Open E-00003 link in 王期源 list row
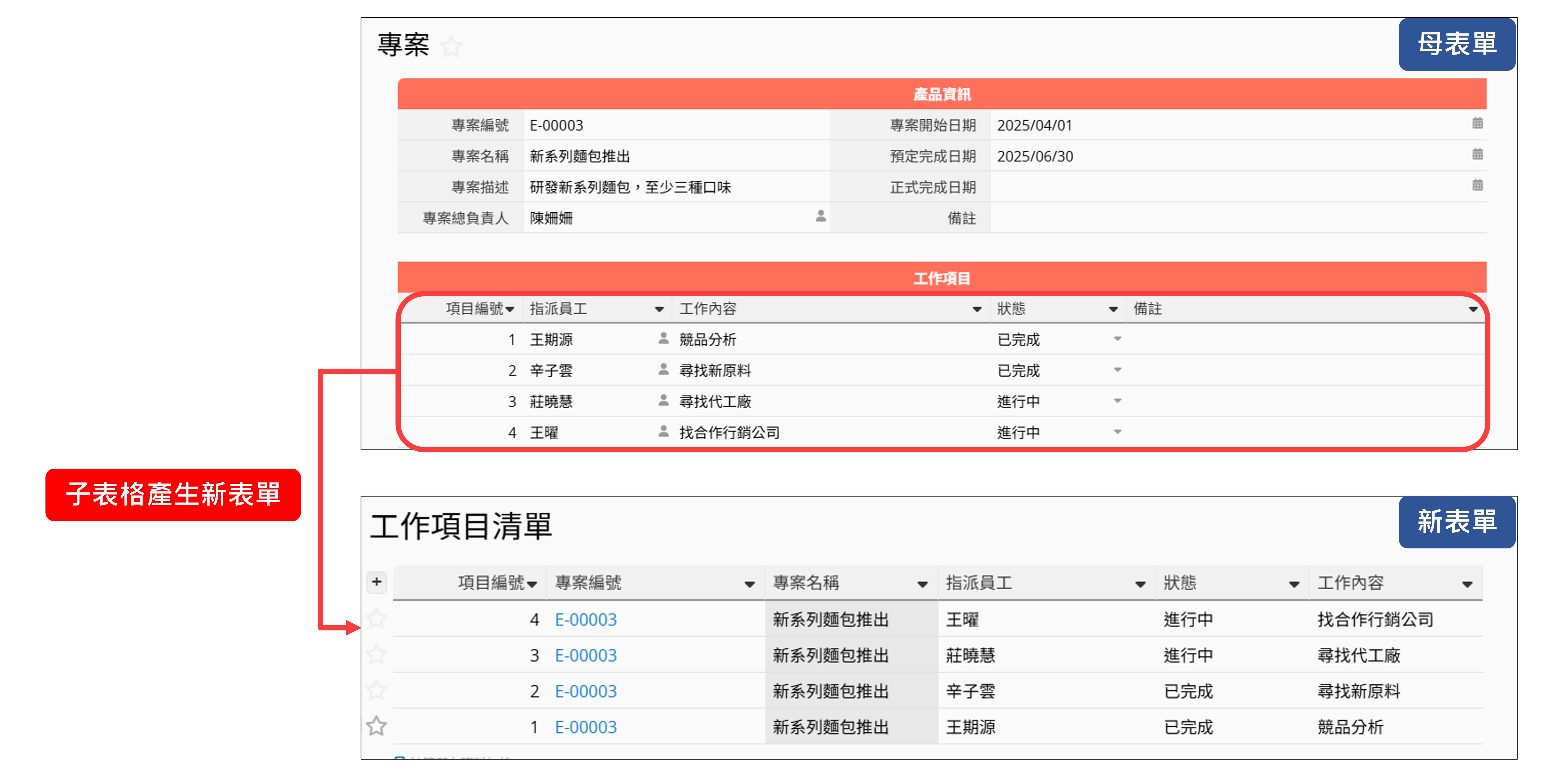This screenshot has height=784, width=1544. point(585,727)
